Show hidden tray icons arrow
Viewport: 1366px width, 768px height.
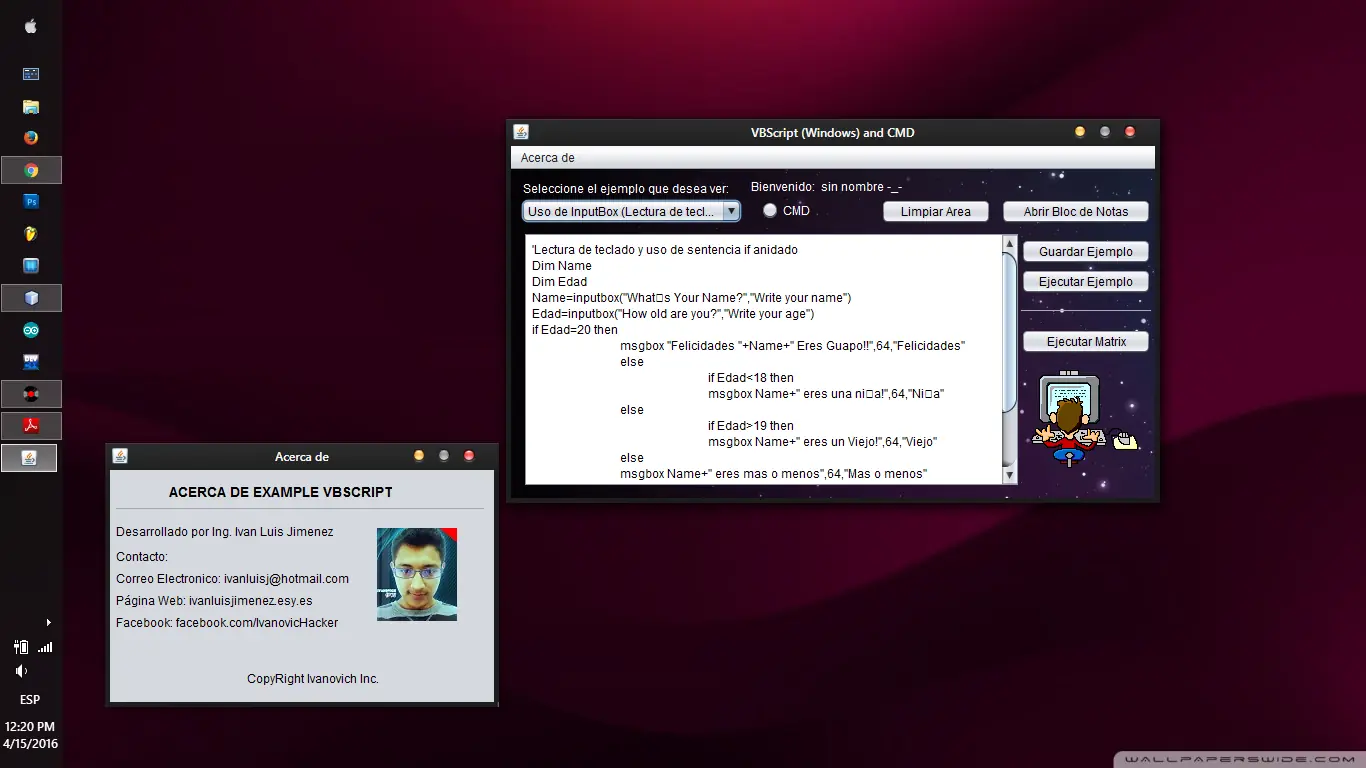48,623
